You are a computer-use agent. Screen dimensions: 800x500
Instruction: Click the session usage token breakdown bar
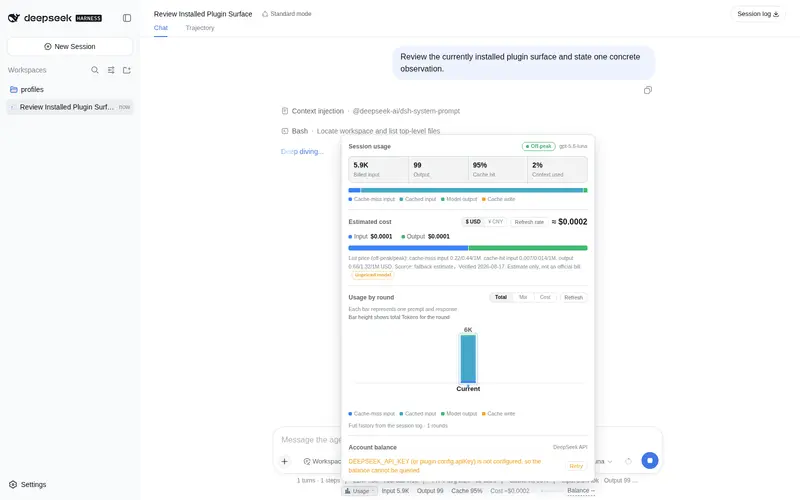(x=468, y=190)
